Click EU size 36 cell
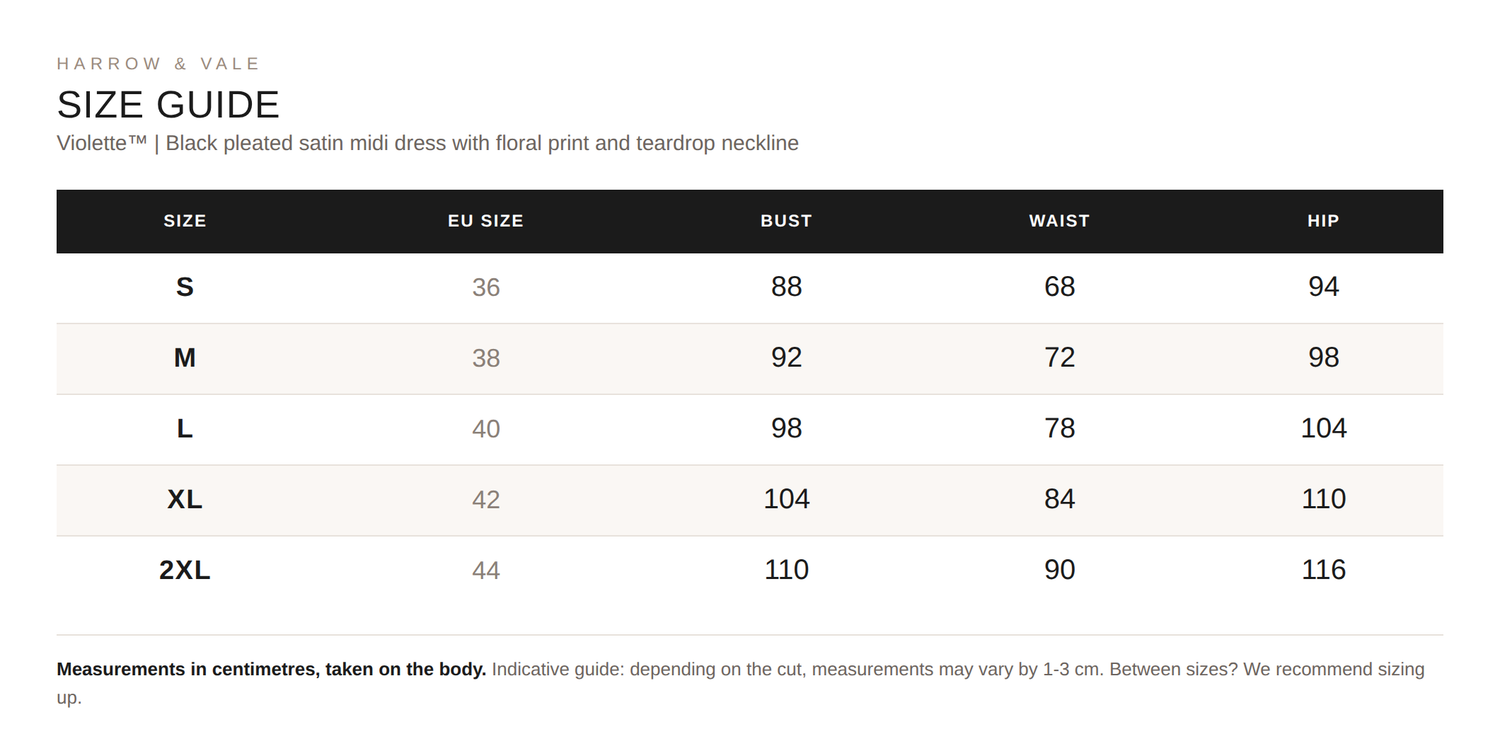 pyautogui.click(x=486, y=288)
